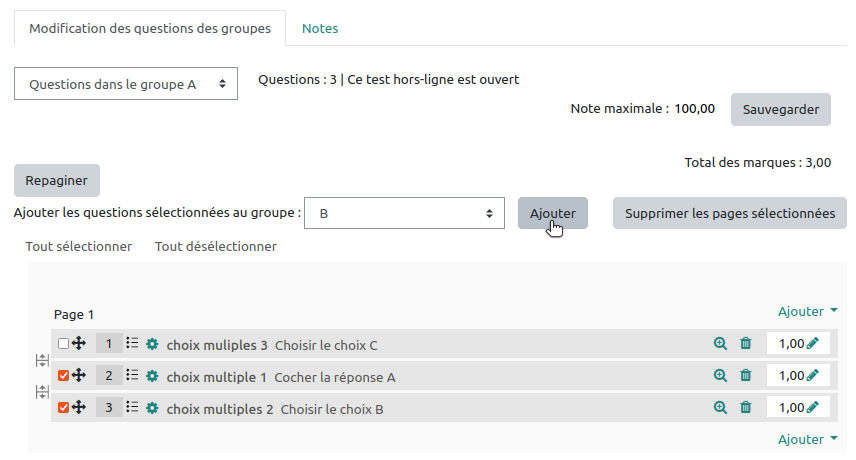856x460 pixels.
Task: Edit the mark of choix muliples 3
Action: (x=812, y=344)
